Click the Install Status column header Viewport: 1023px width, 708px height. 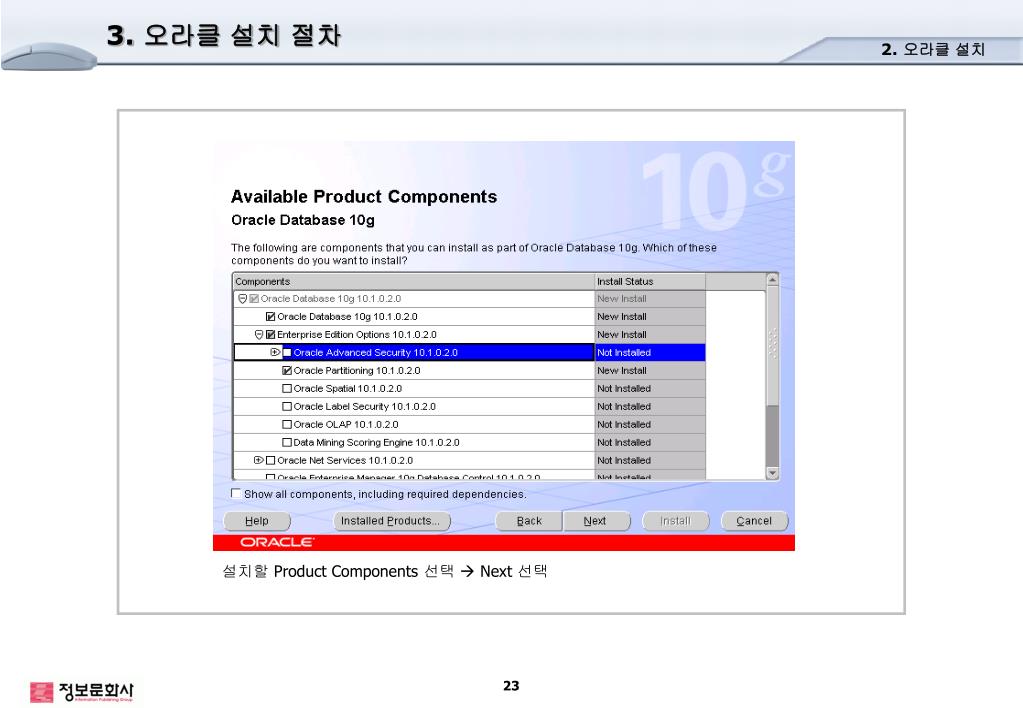tap(650, 281)
